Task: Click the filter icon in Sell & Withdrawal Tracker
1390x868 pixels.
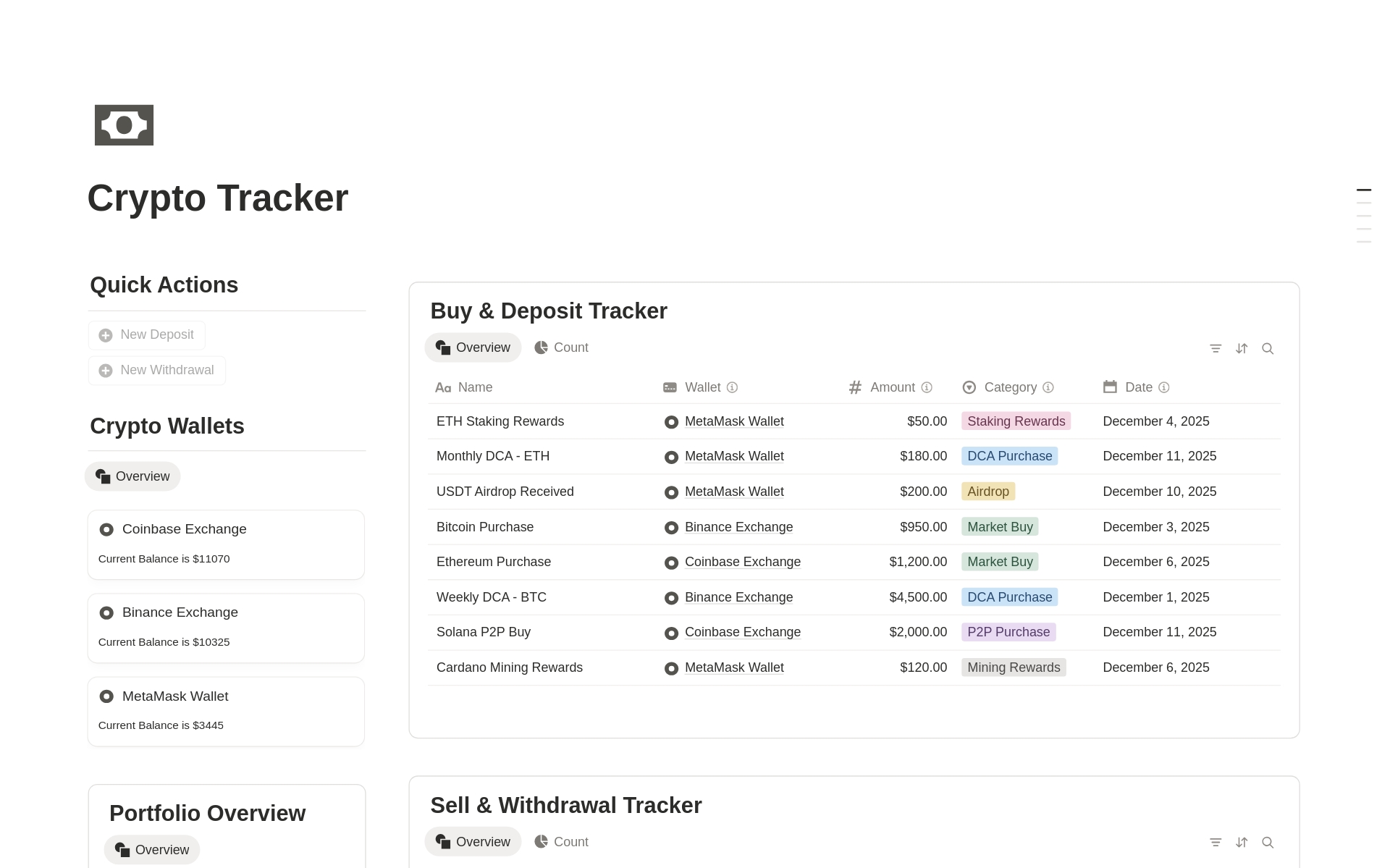Action: (x=1216, y=842)
